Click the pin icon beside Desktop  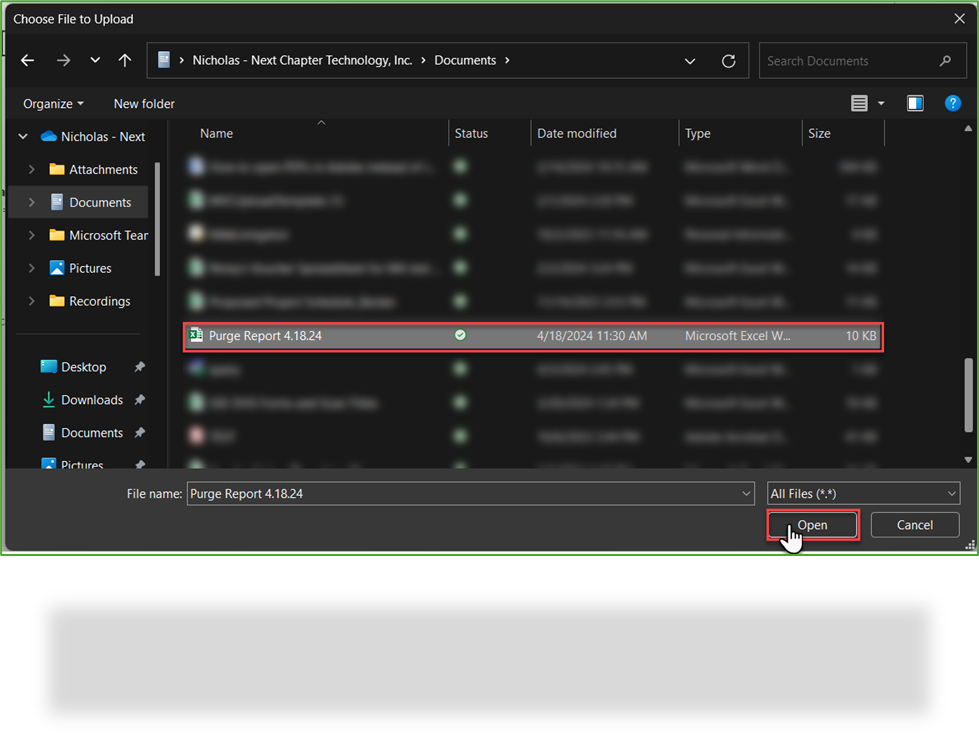[x=140, y=367]
